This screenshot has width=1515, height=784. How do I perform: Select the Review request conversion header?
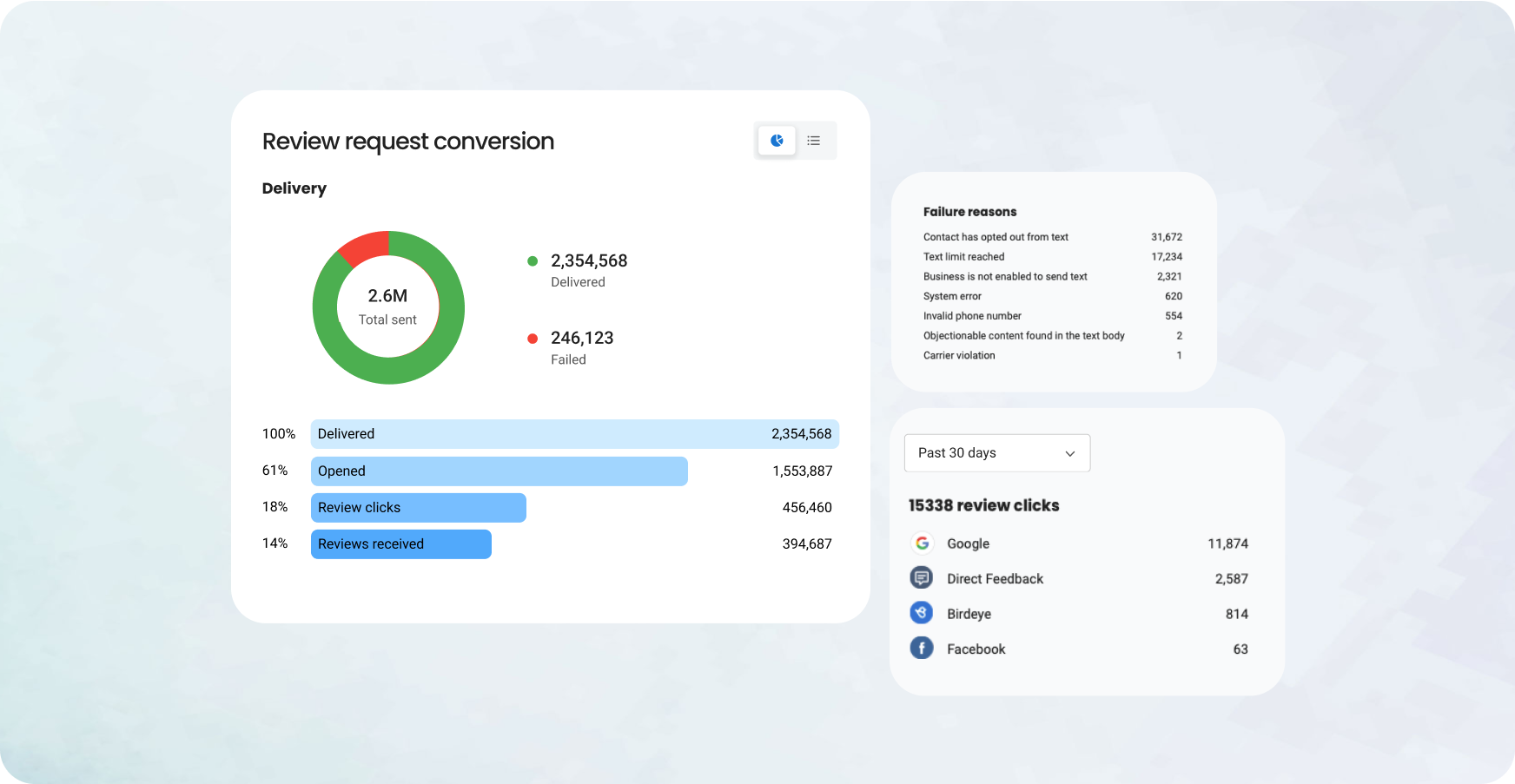[x=408, y=141]
